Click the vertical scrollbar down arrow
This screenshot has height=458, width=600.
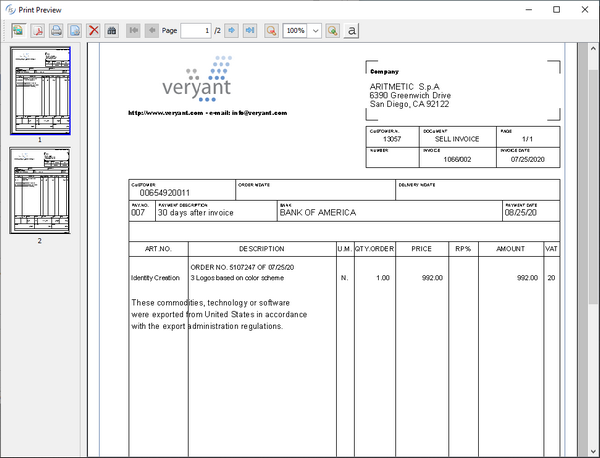pyautogui.click(x=593, y=451)
